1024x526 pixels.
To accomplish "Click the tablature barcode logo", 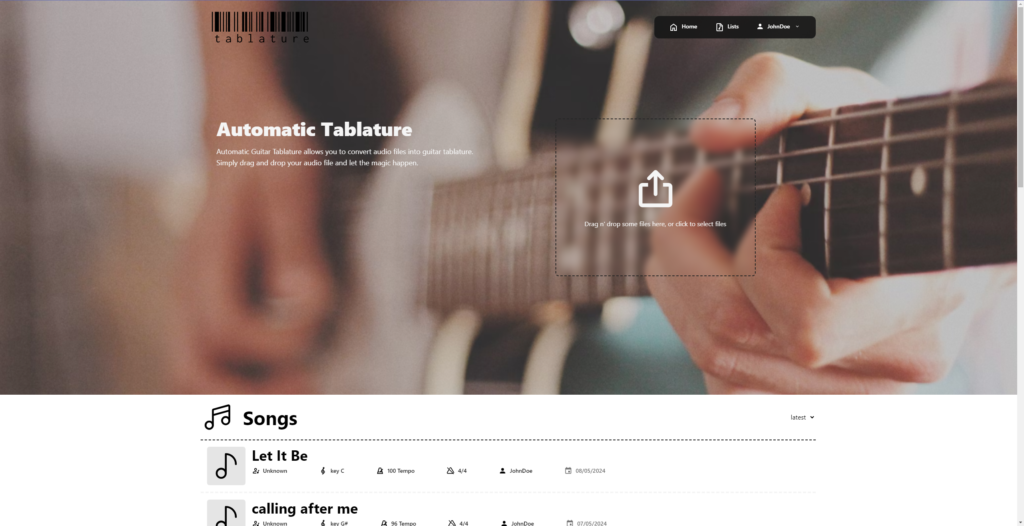I will (x=260, y=27).
